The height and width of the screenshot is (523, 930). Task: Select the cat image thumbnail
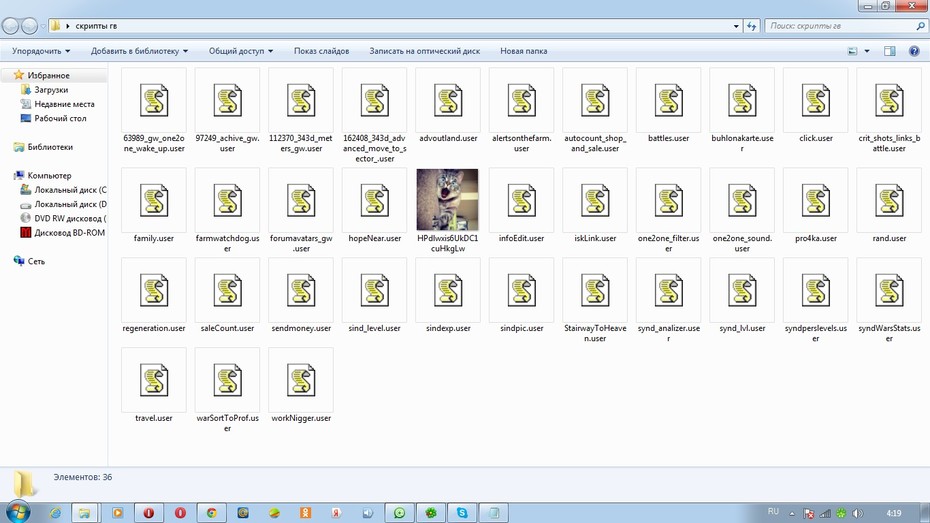click(x=448, y=200)
